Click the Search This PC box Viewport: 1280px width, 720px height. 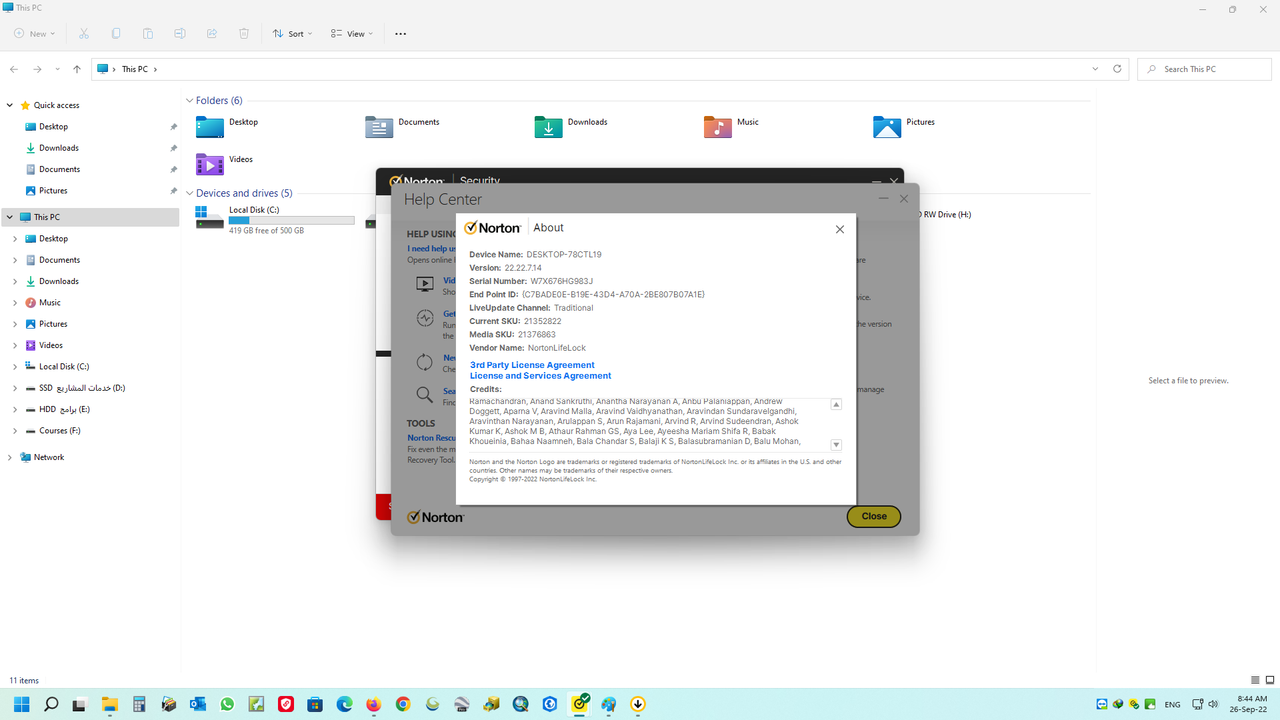pos(1203,69)
